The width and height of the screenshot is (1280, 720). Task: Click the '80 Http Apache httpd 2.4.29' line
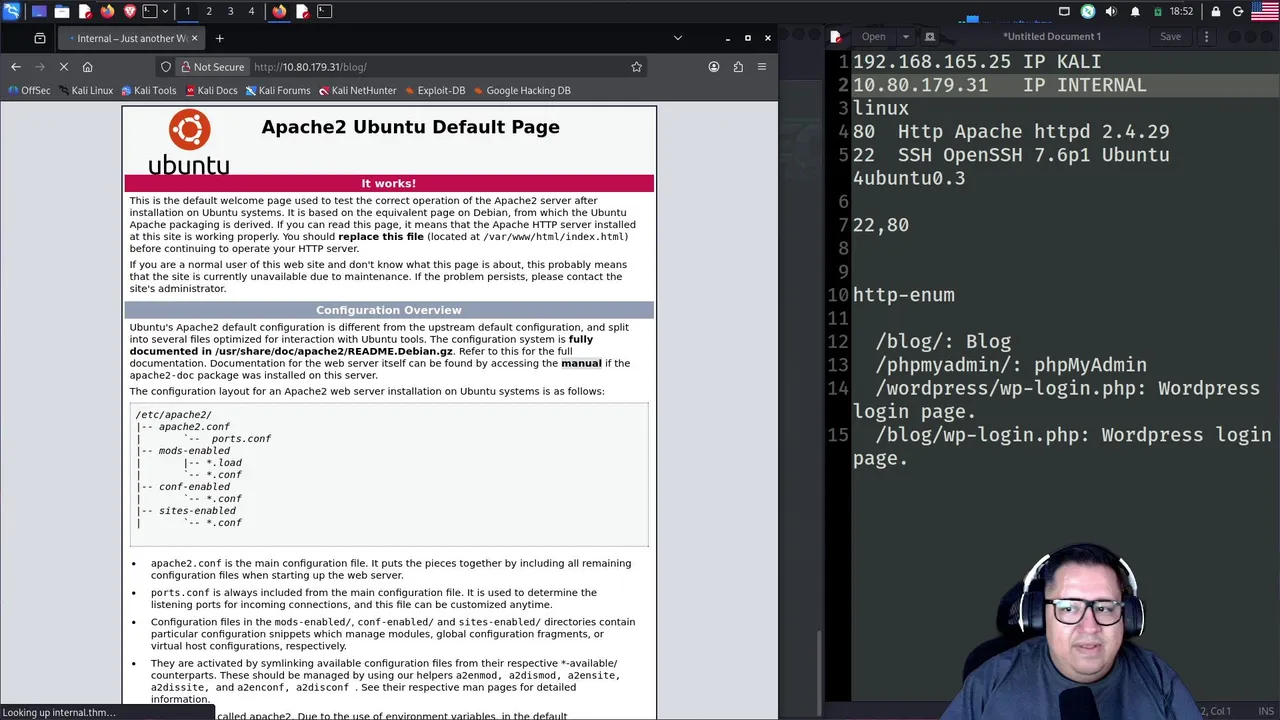pyautogui.click(x=1011, y=132)
